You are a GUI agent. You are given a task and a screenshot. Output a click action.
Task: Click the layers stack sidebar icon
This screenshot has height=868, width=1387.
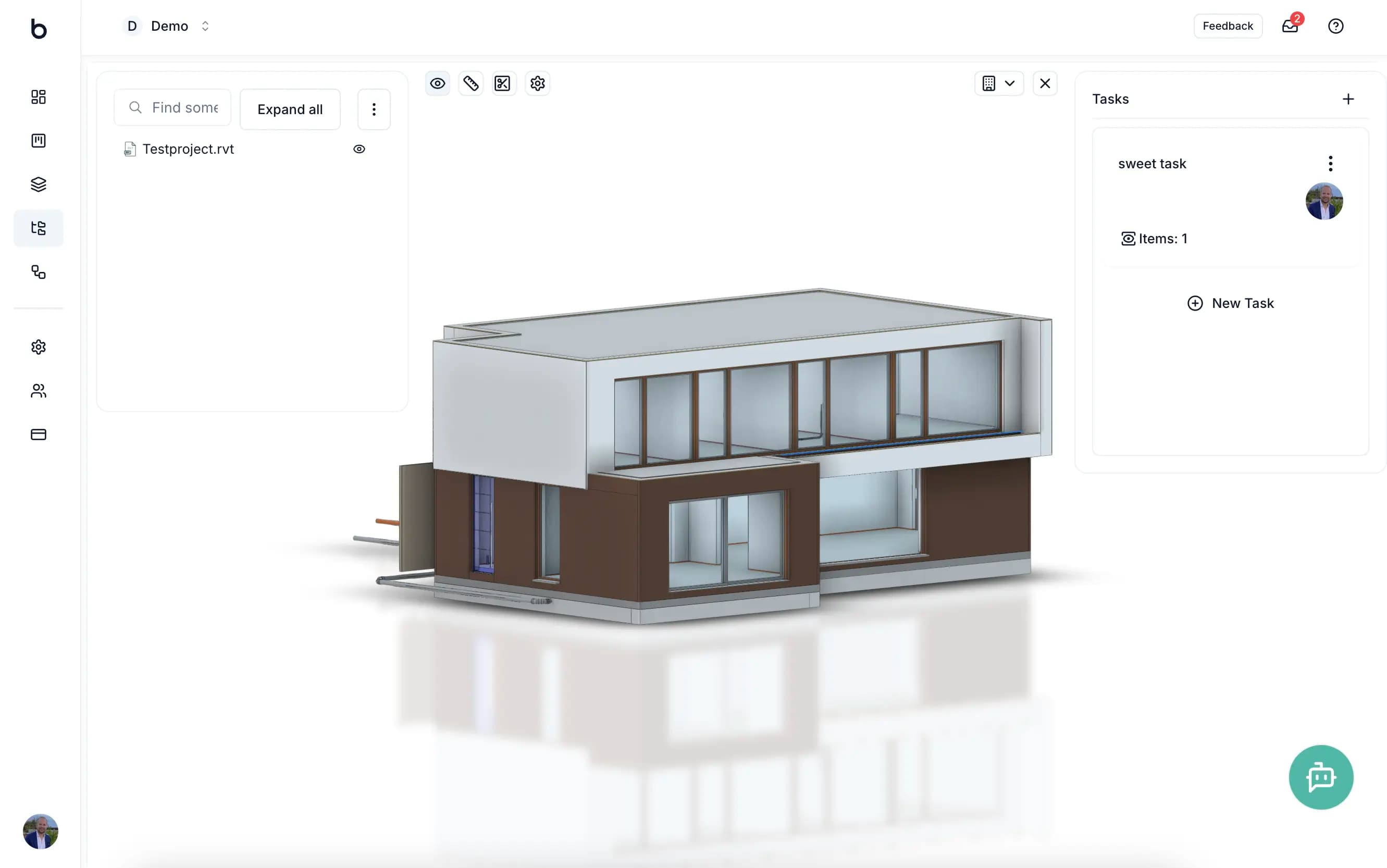(x=39, y=184)
